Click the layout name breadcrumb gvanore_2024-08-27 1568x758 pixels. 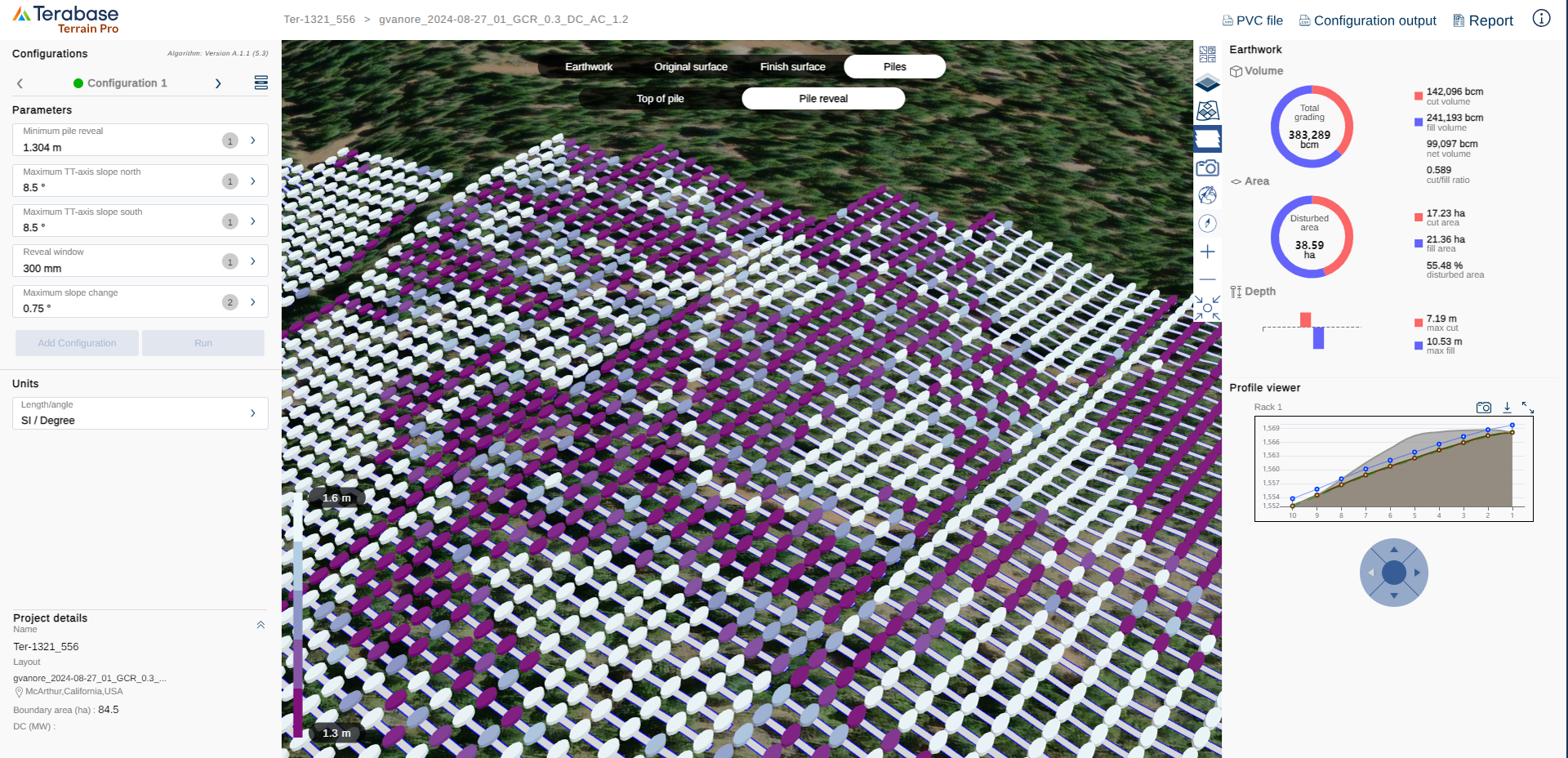pyautogui.click(x=504, y=19)
